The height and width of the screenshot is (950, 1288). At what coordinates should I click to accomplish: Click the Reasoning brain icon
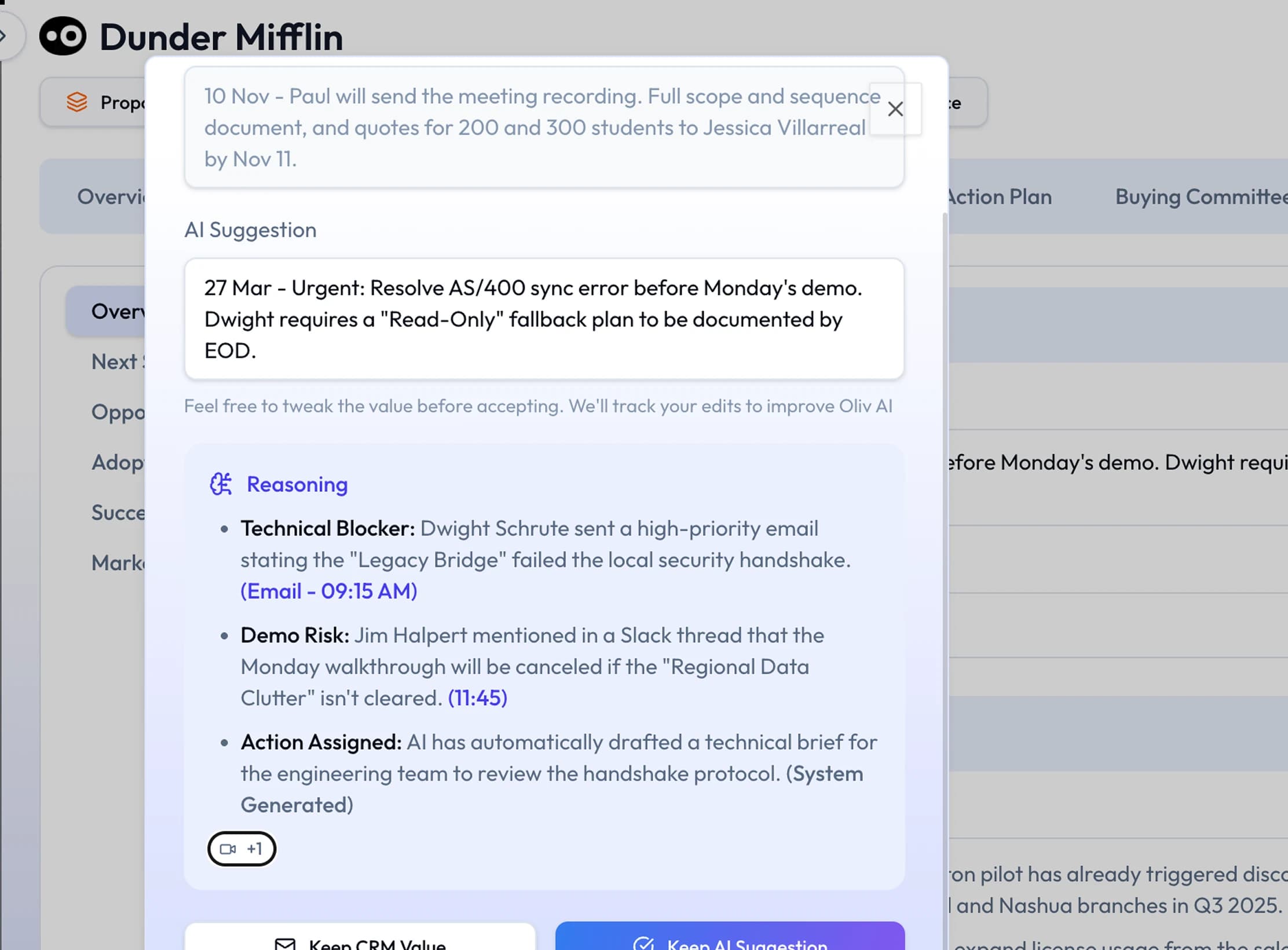tap(221, 484)
